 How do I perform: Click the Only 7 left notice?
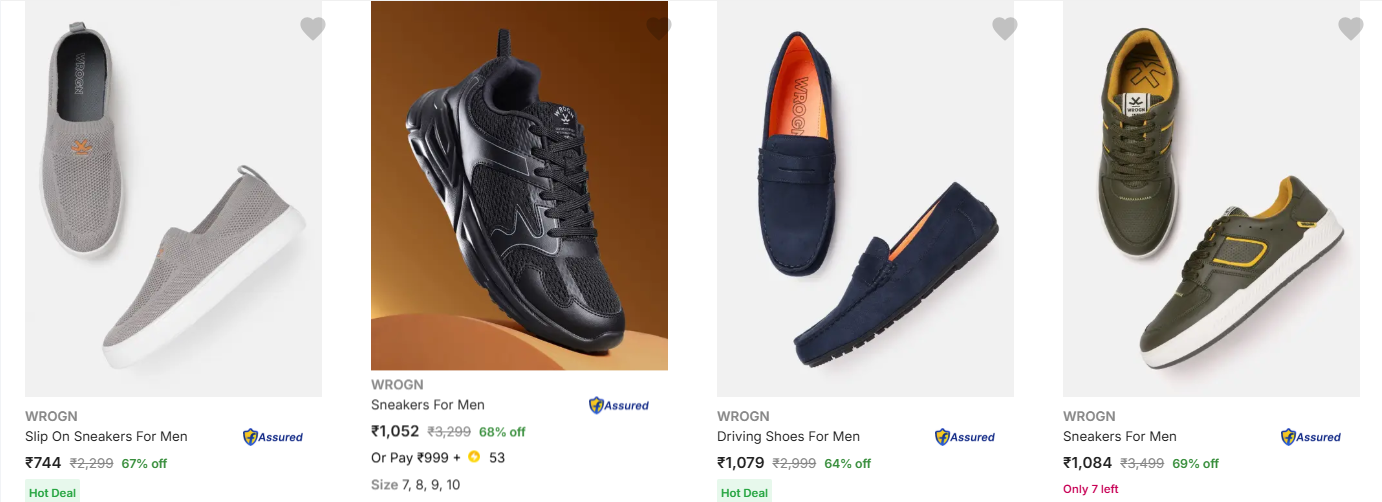coord(1090,489)
